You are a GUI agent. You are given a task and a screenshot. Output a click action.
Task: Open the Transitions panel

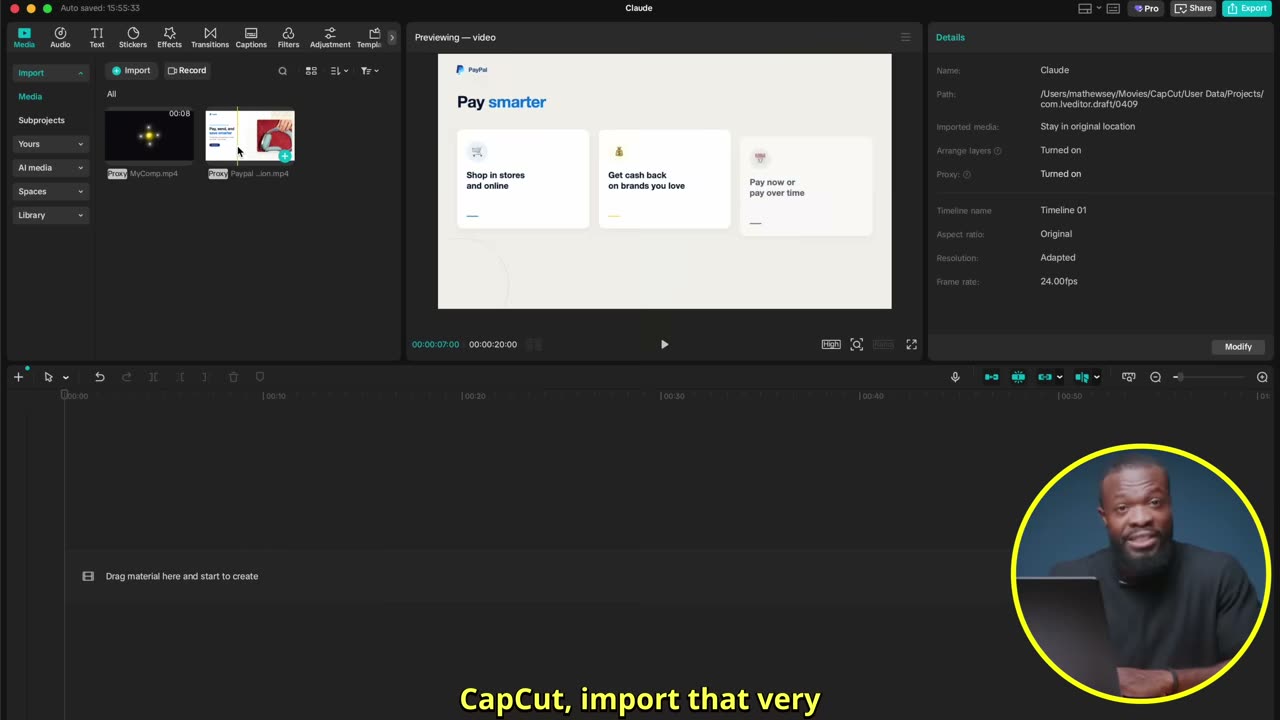[x=210, y=38]
